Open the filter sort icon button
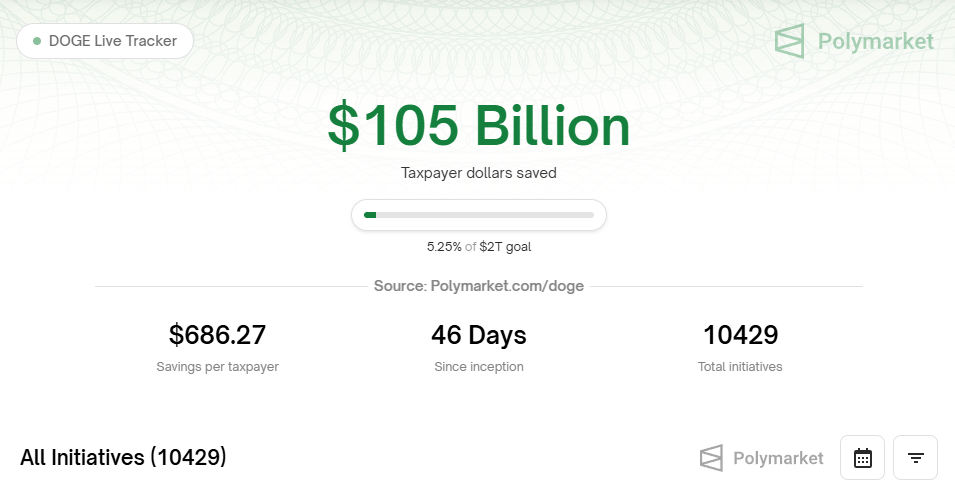Image resolution: width=955 pixels, height=496 pixels. [x=915, y=458]
